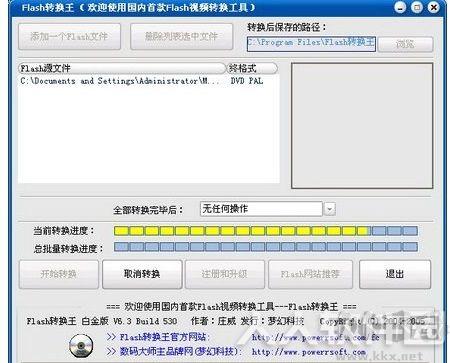The height and width of the screenshot is (363, 450).
Task: Click the preview pane area
Action: point(362,126)
